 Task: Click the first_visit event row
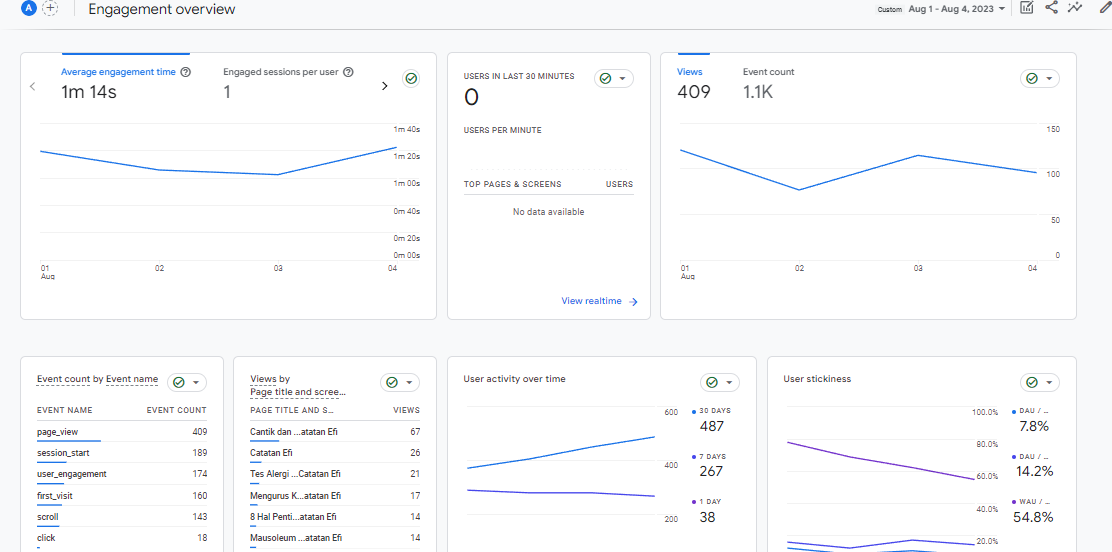[x=122, y=495]
